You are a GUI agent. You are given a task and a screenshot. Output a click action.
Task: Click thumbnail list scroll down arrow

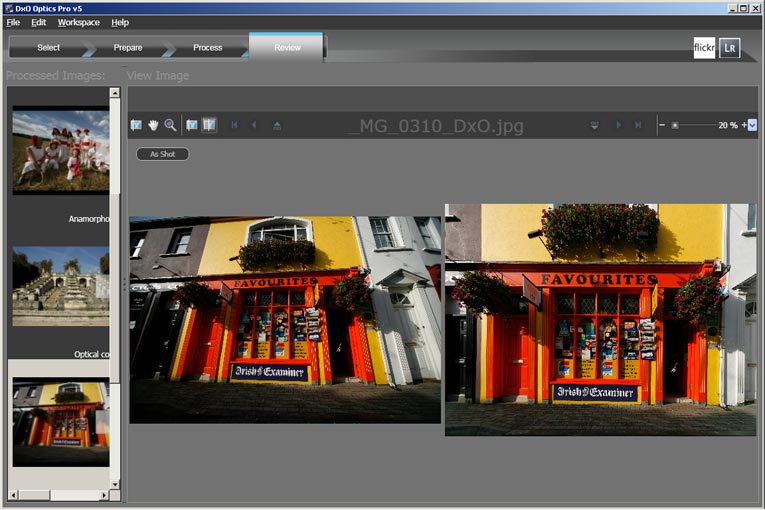115,484
